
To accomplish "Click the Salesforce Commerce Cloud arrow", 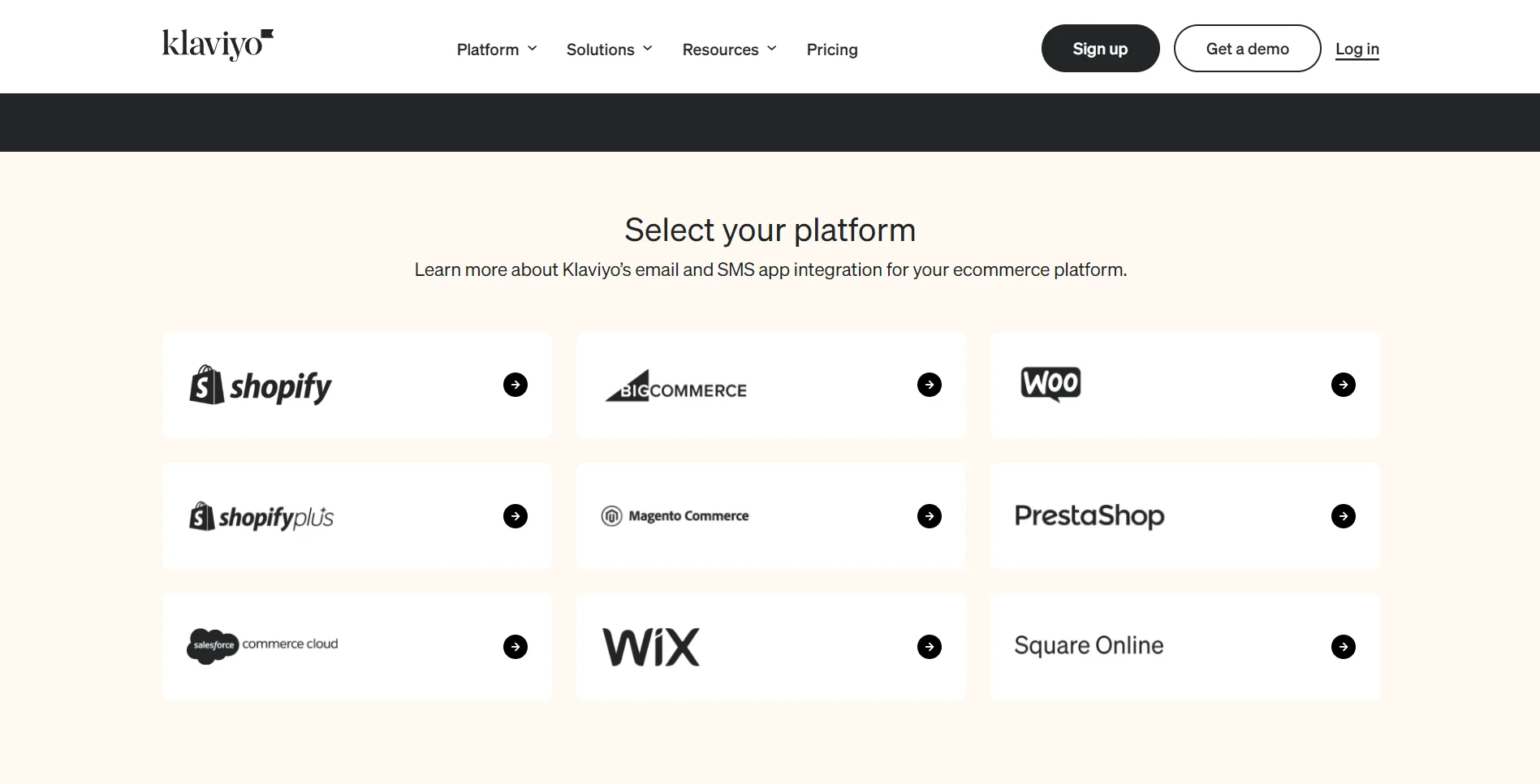I will 515,647.
